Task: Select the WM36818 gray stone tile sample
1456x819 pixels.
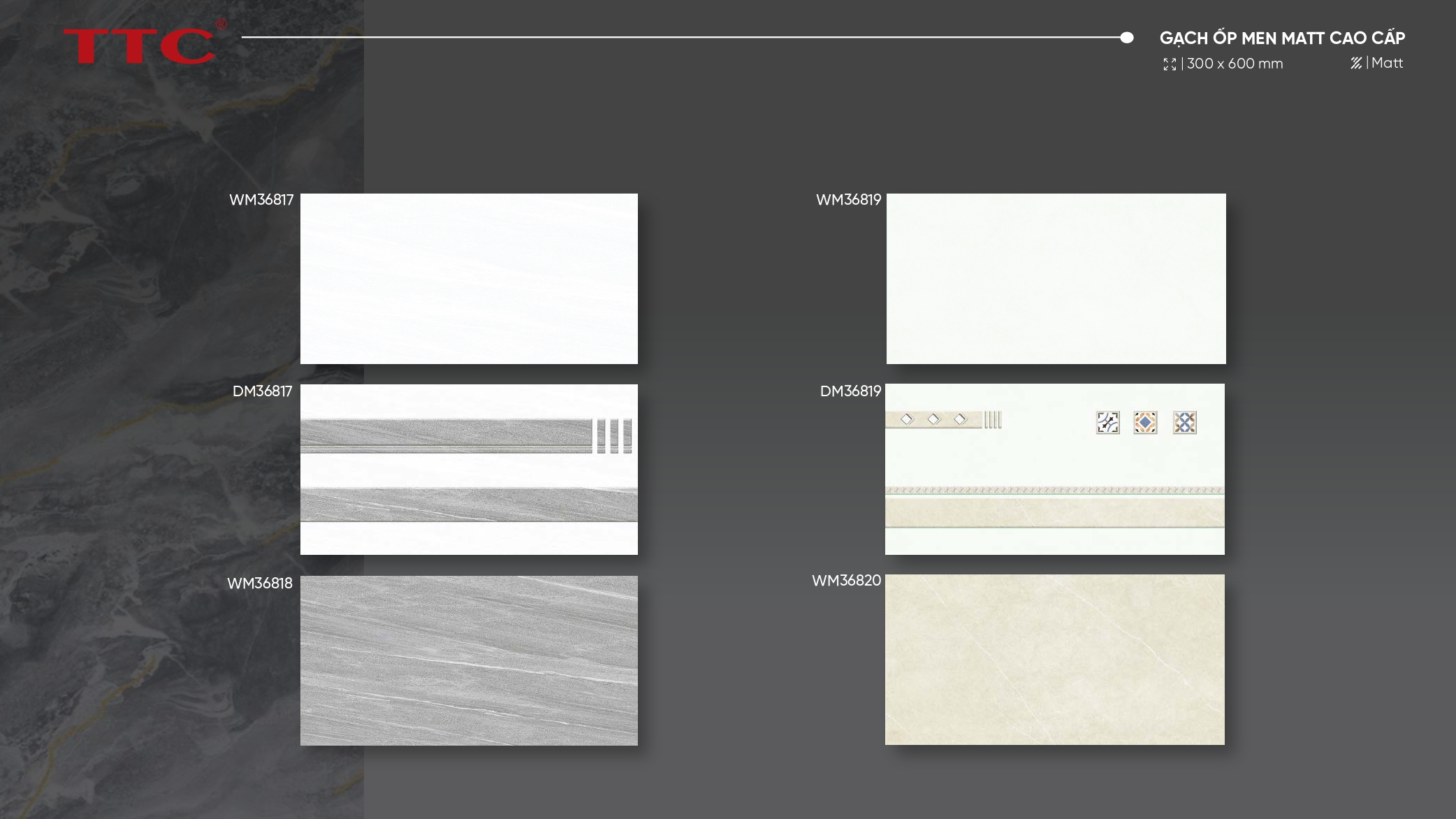Action: 469,660
